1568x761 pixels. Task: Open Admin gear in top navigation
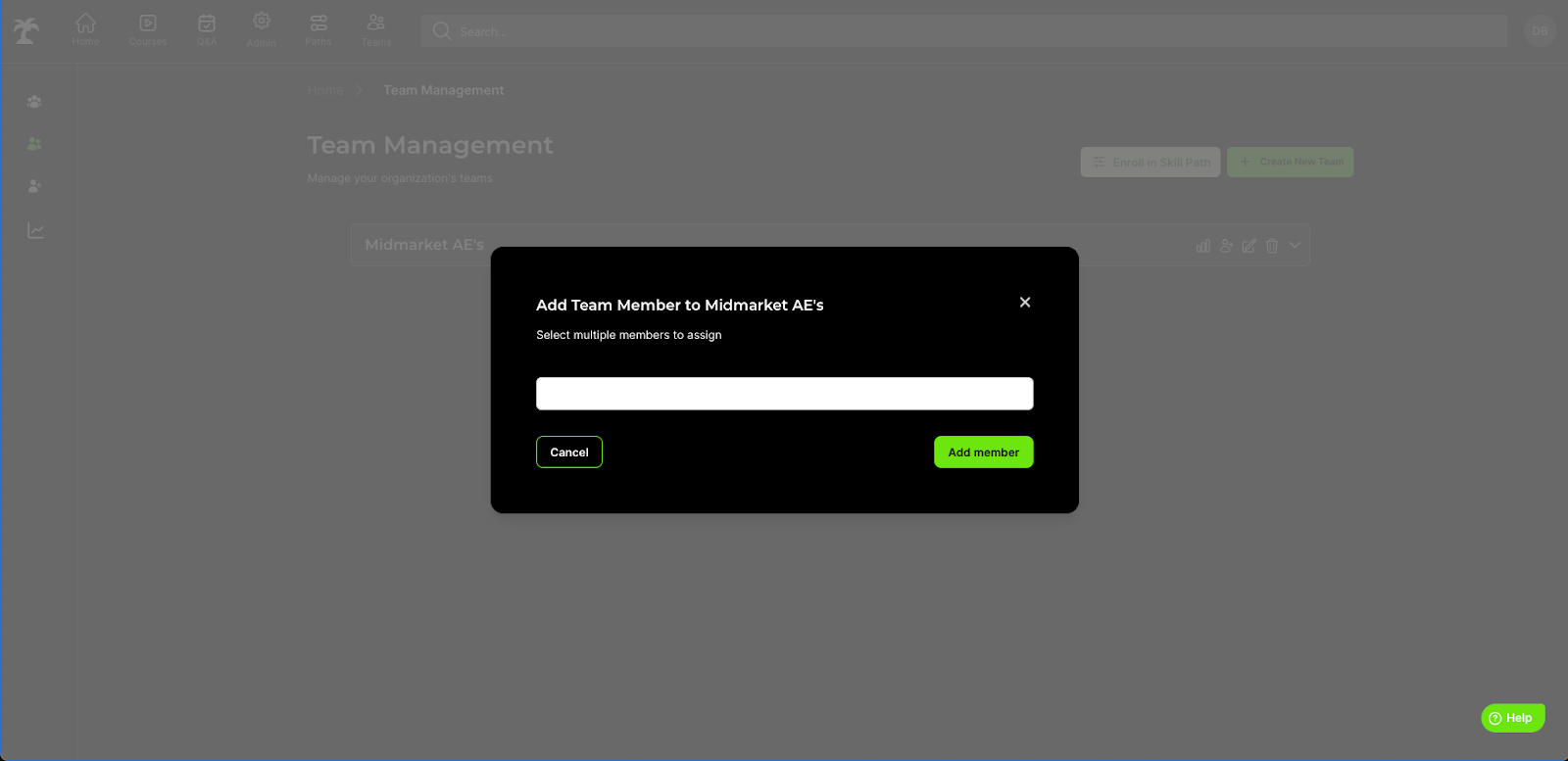point(262,29)
